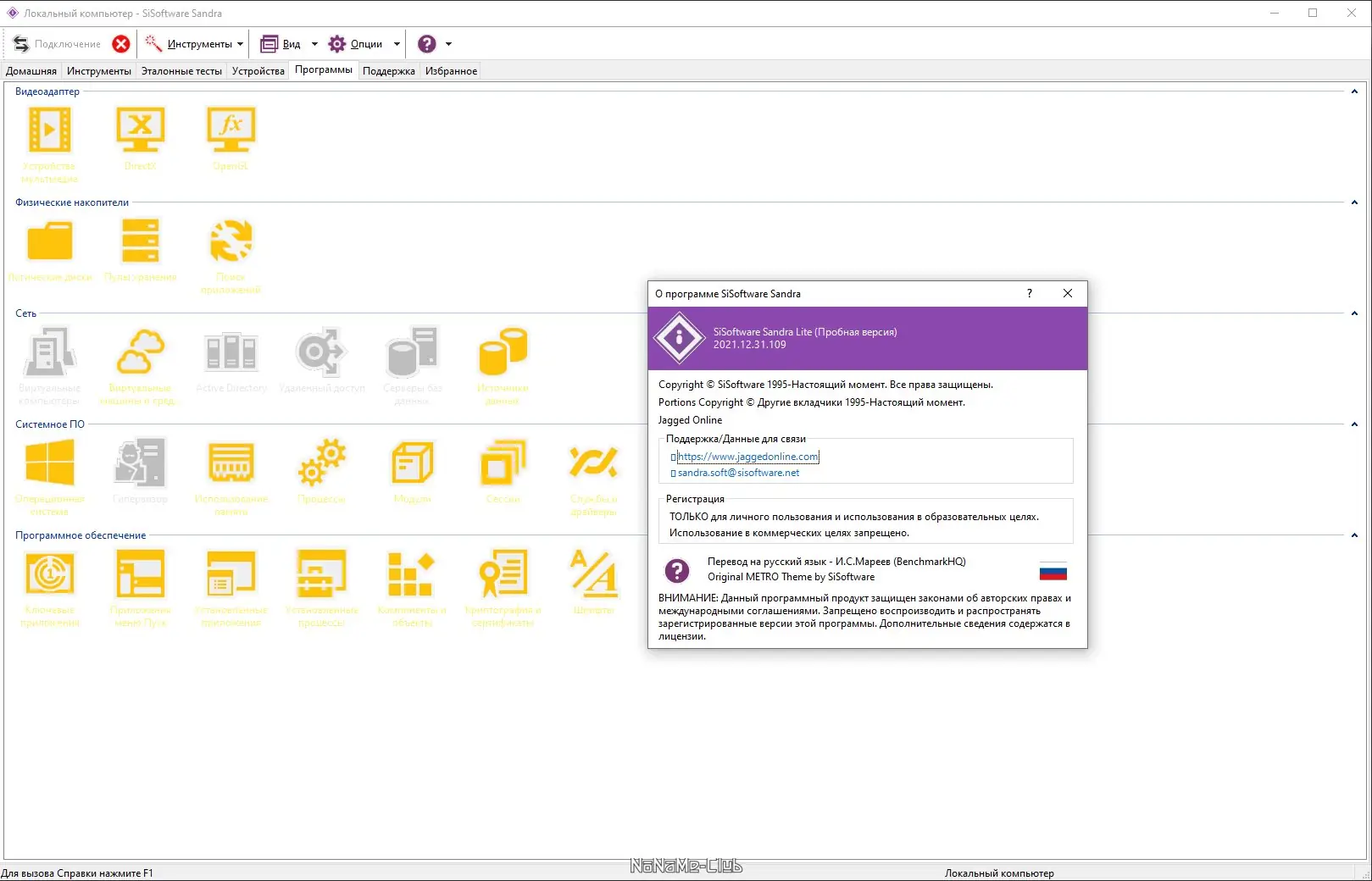
Task: Expand the arrow beside toolbar Вид
Action: click(314, 44)
